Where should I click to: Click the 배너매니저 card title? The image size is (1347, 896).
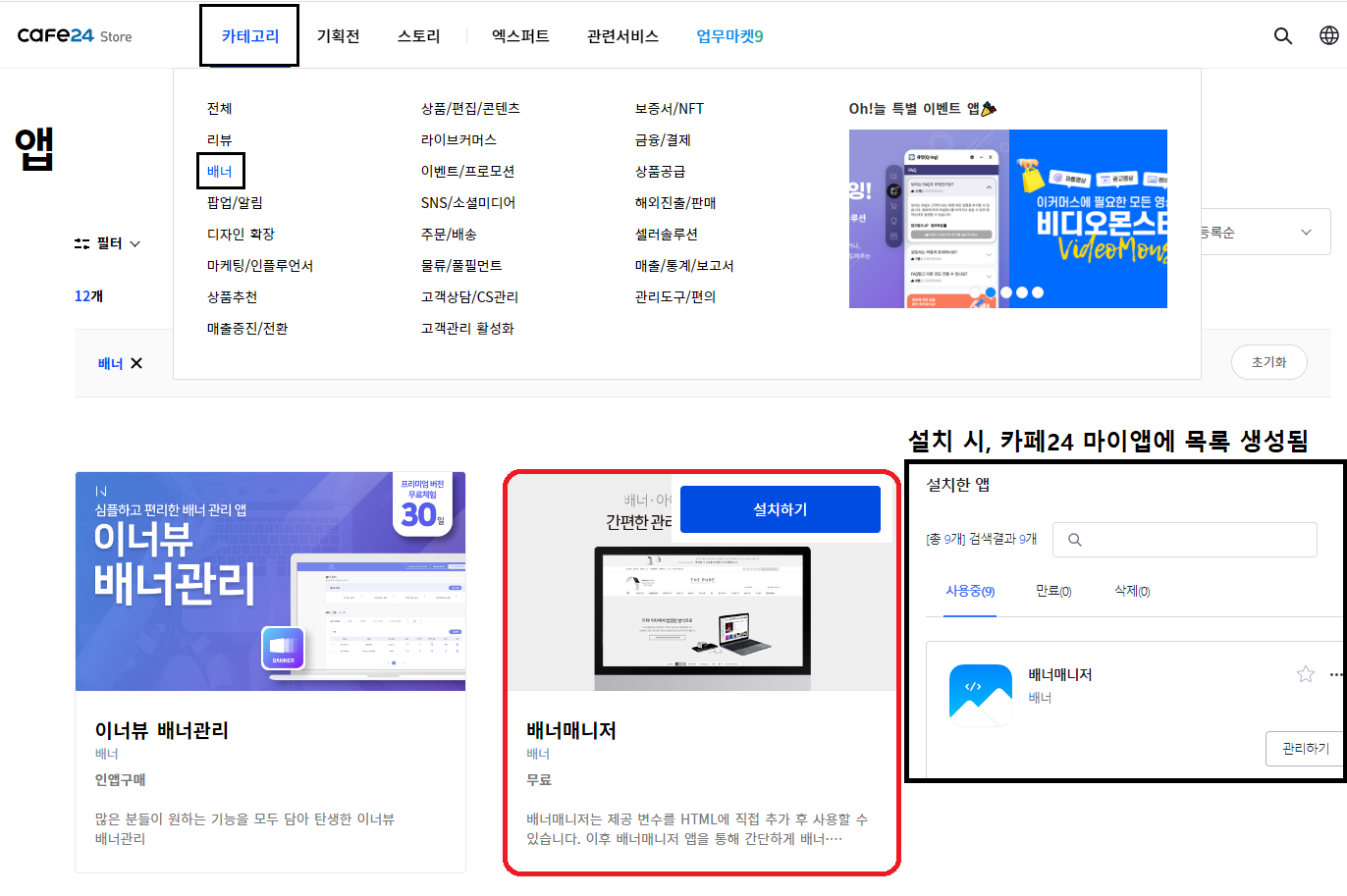point(571,730)
